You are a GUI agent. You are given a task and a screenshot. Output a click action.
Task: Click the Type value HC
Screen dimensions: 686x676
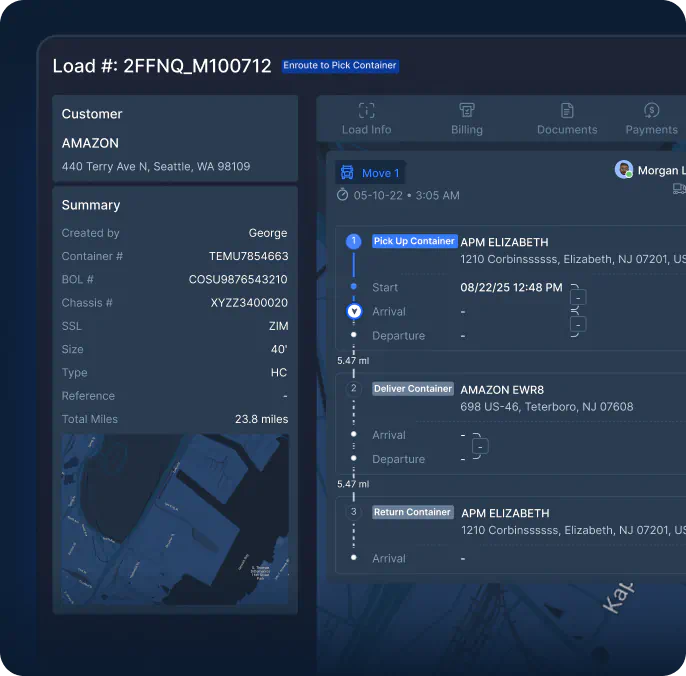click(x=279, y=372)
